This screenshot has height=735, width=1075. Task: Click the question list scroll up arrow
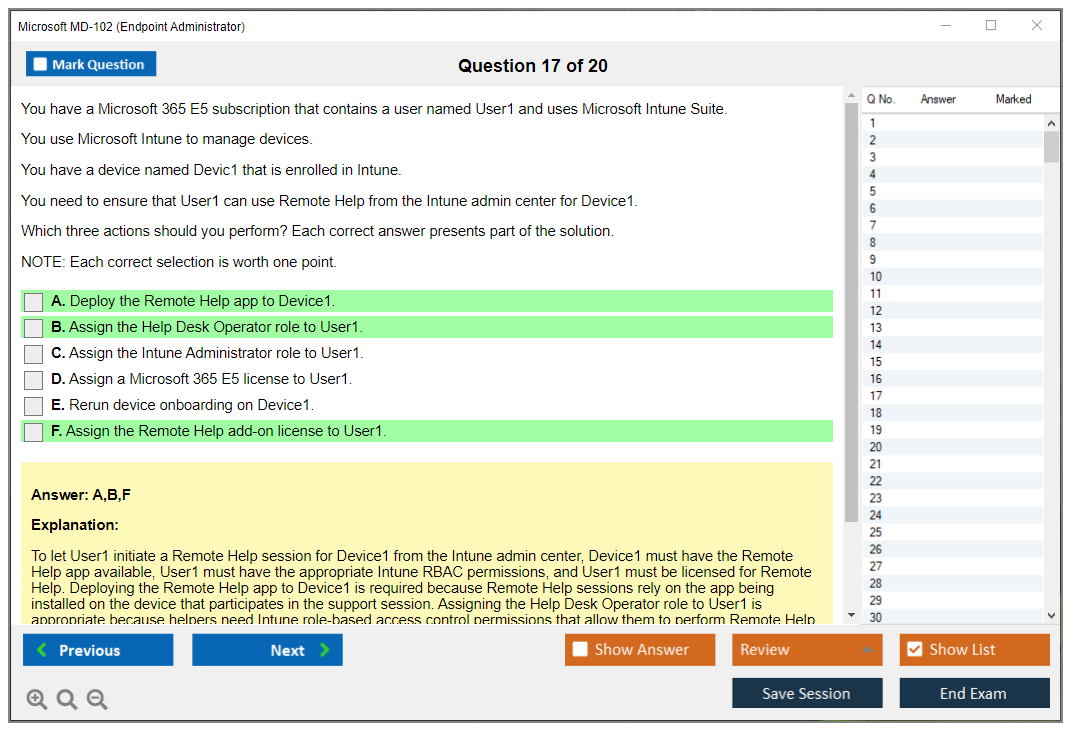coord(1051,123)
